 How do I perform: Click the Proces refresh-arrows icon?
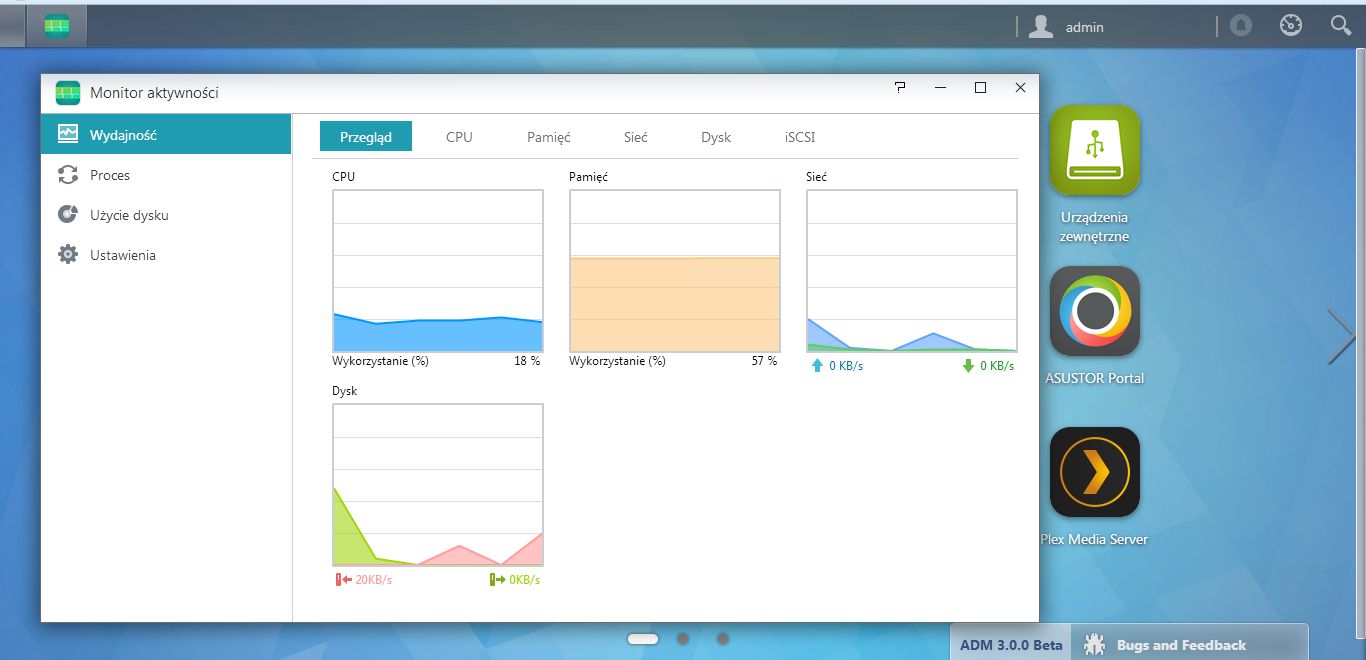point(68,175)
